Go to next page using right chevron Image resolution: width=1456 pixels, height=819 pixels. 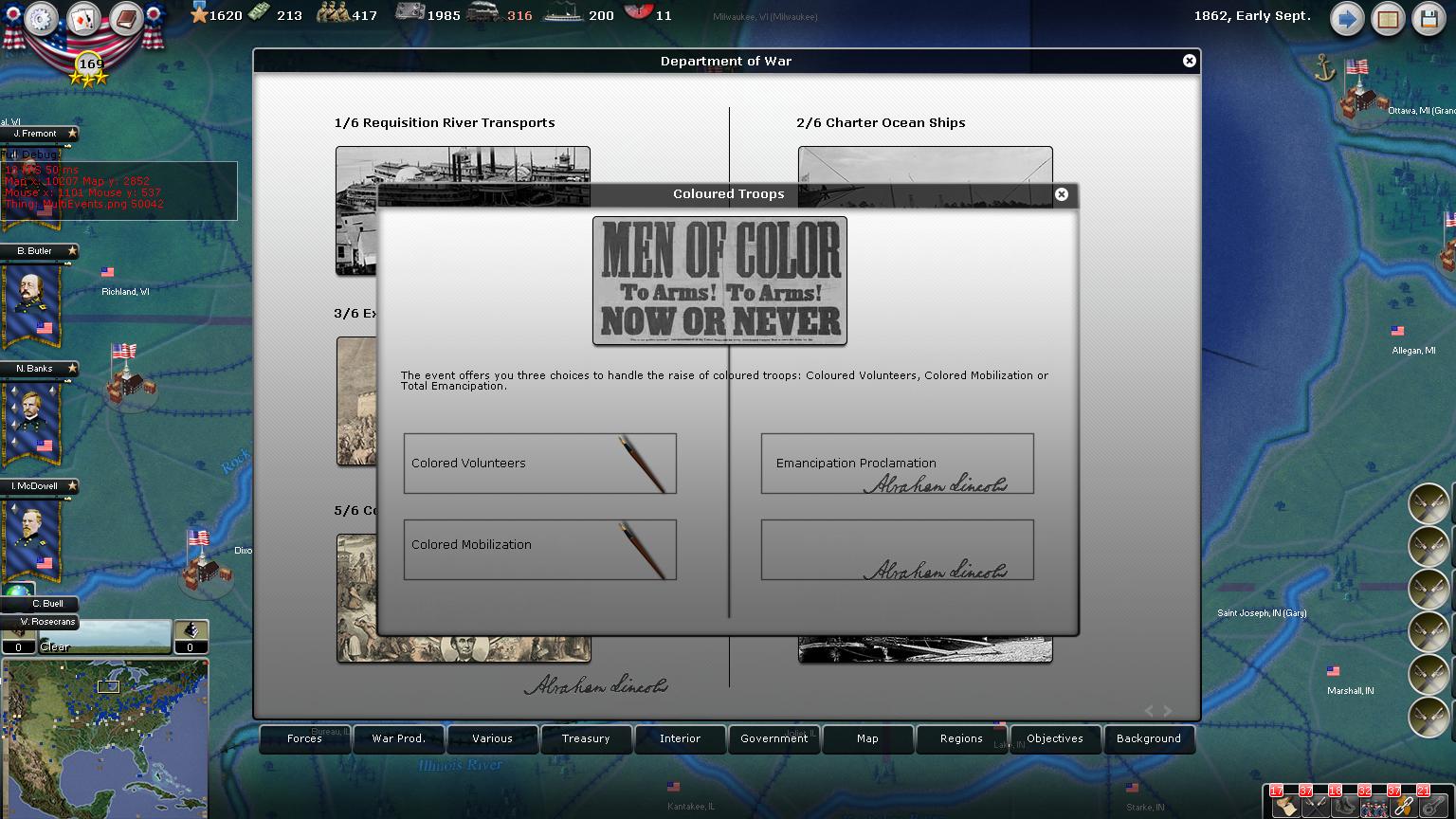click(x=1168, y=711)
